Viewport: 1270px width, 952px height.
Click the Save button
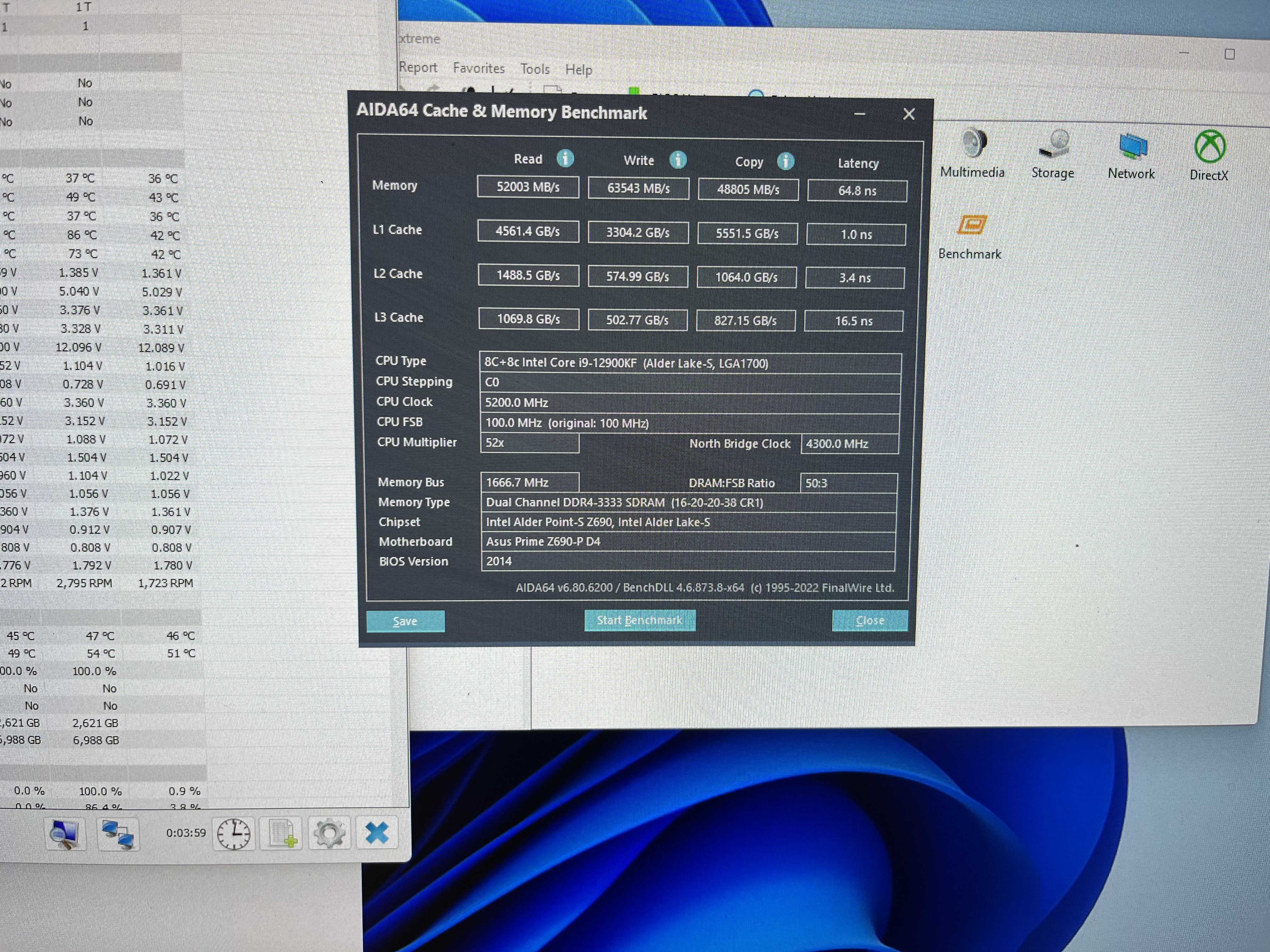tap(405, 621)
